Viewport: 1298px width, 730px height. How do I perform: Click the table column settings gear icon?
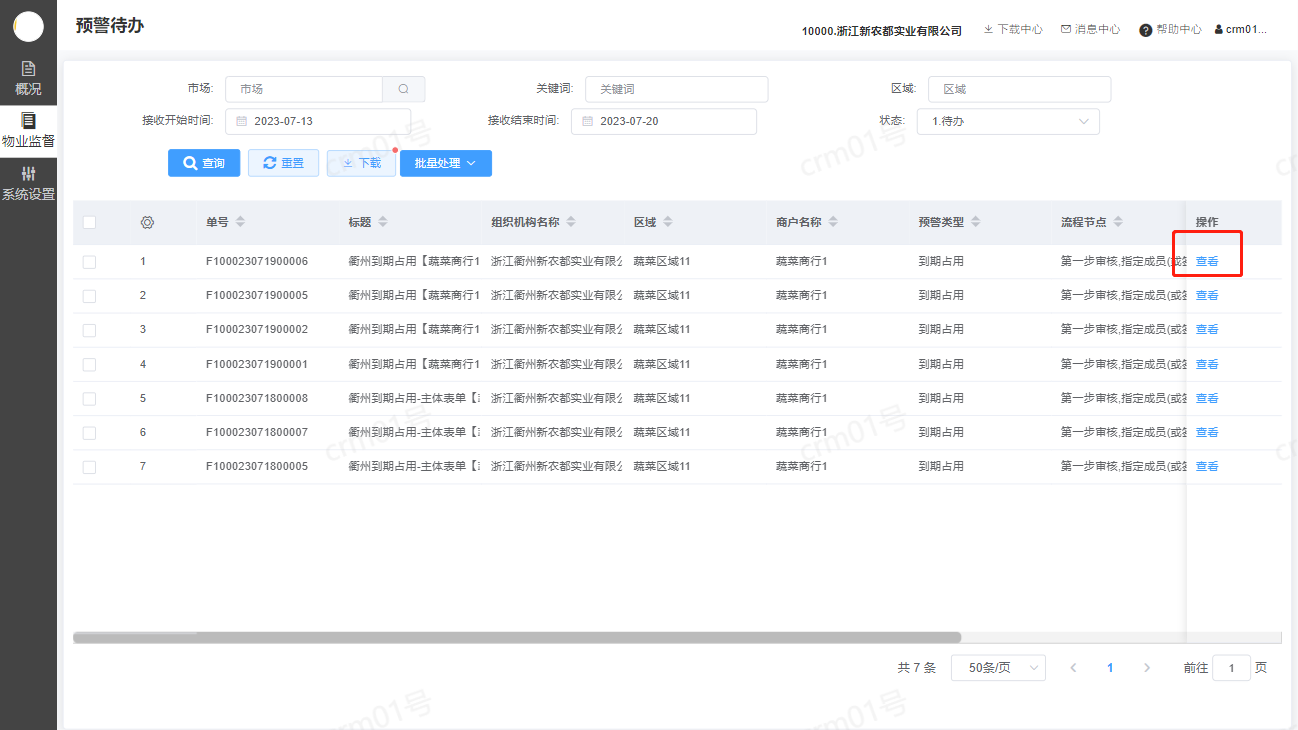147,222
